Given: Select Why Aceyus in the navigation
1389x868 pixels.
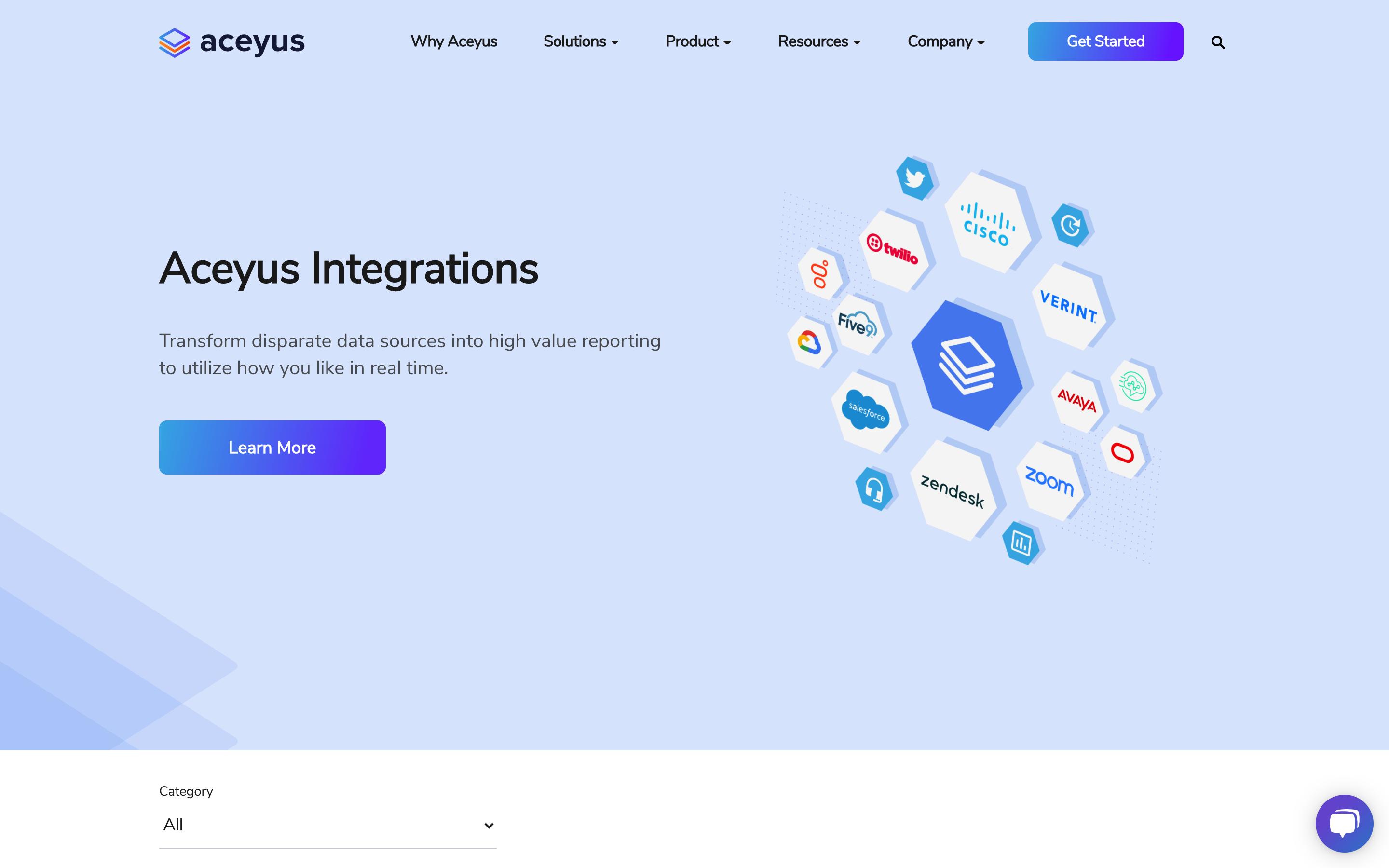Looking at the screenshot, I should (453, 41).
